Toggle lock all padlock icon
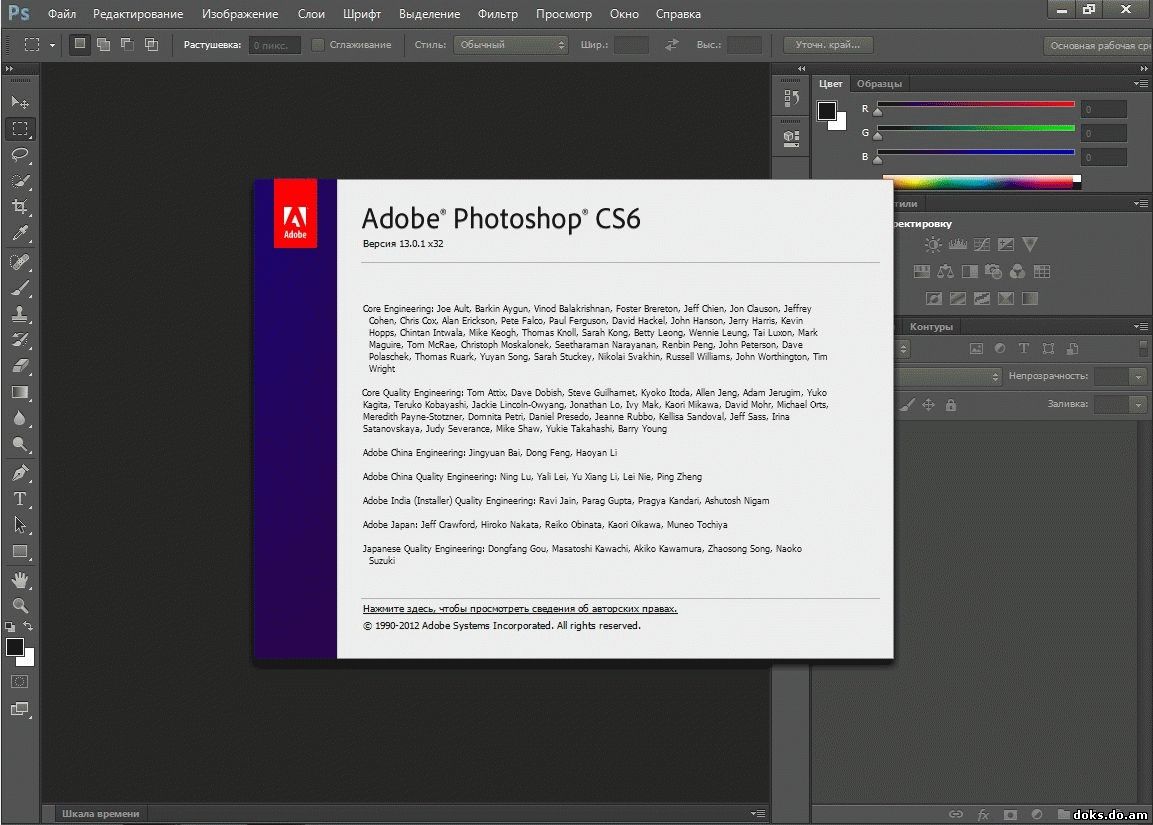Viewport: 1153px width, 825px height. point(951,405)
